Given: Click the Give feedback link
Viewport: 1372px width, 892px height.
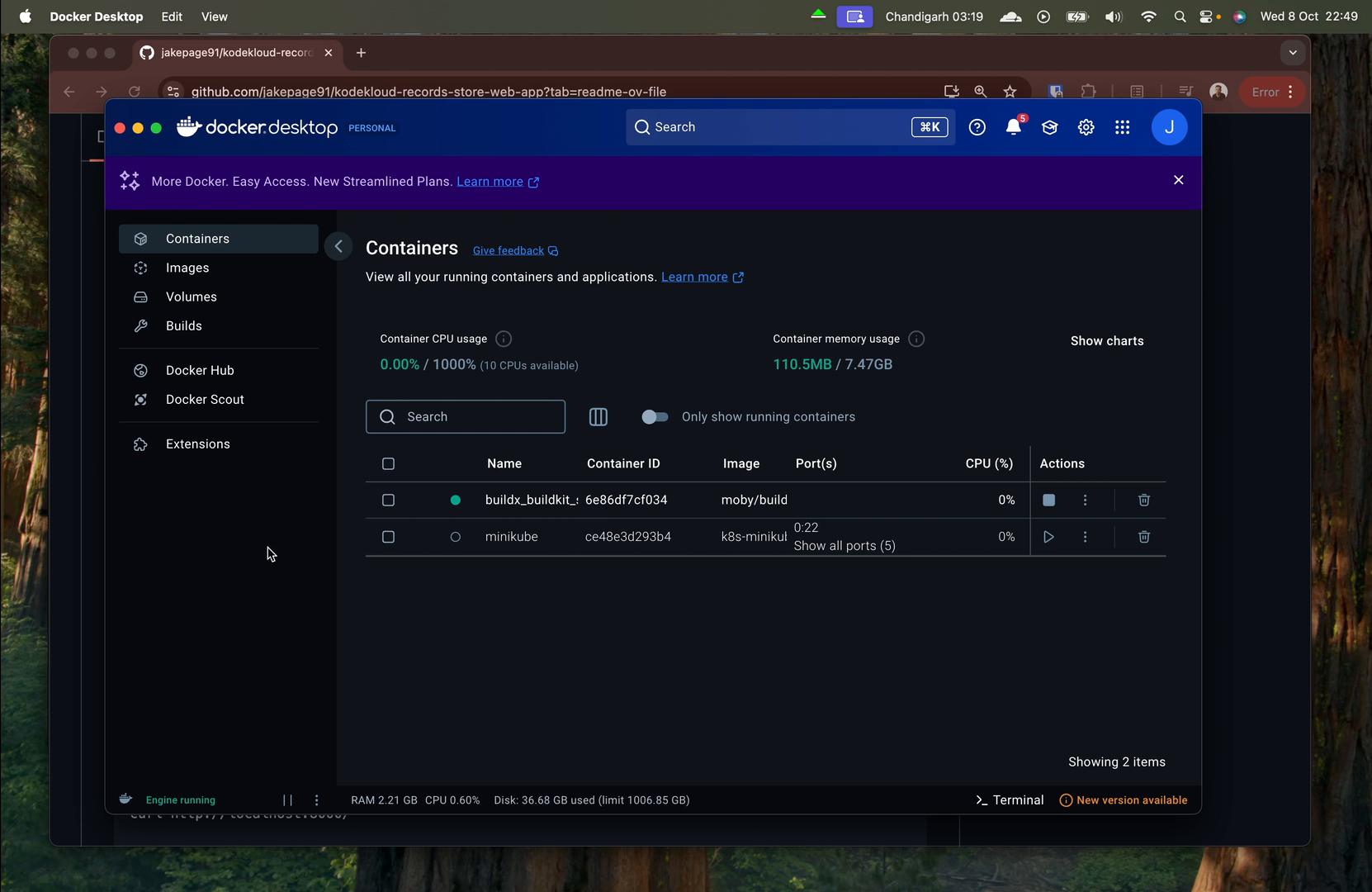Looking at the screenshot, I should [515, 250].
